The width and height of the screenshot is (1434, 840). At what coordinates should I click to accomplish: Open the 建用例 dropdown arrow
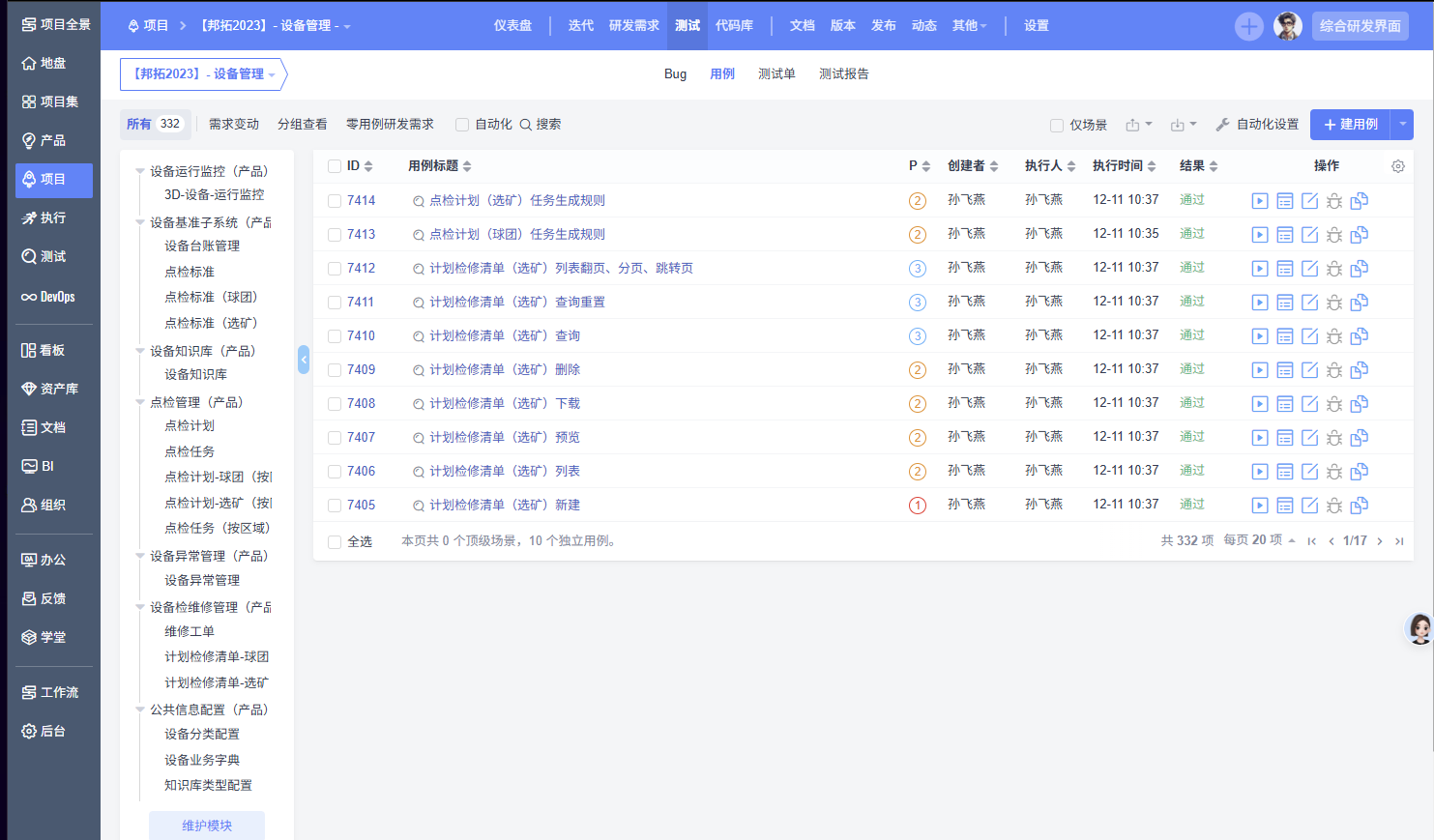[1402, 125]
